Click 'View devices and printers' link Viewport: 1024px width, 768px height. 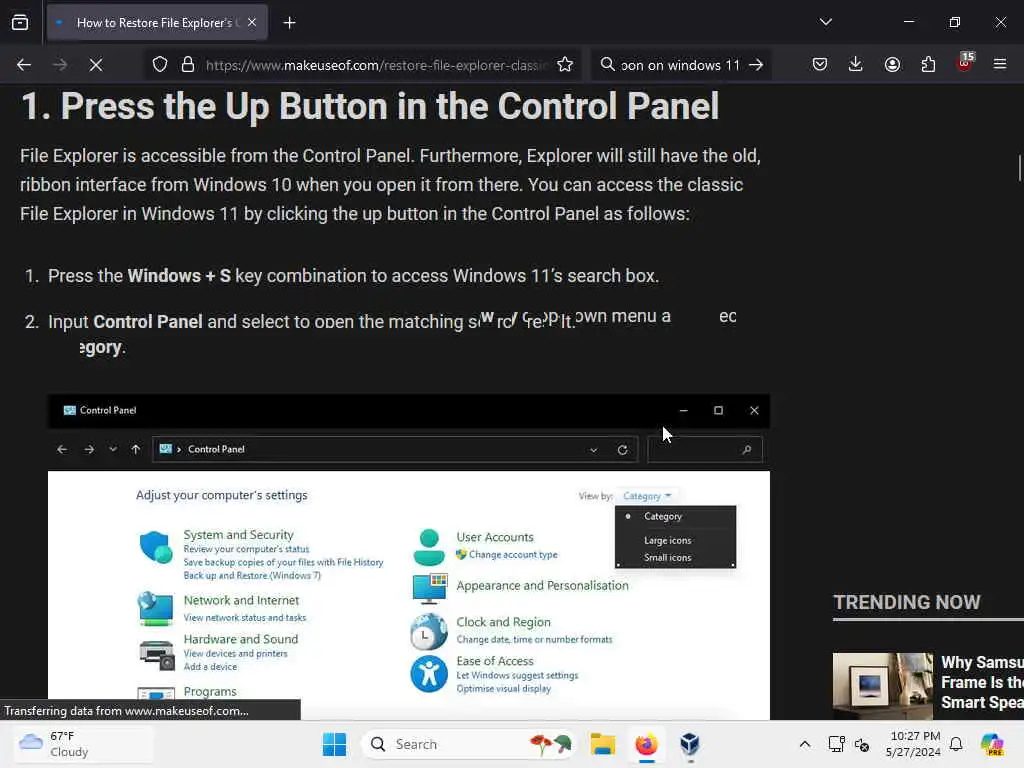click(x=235, y=654)
